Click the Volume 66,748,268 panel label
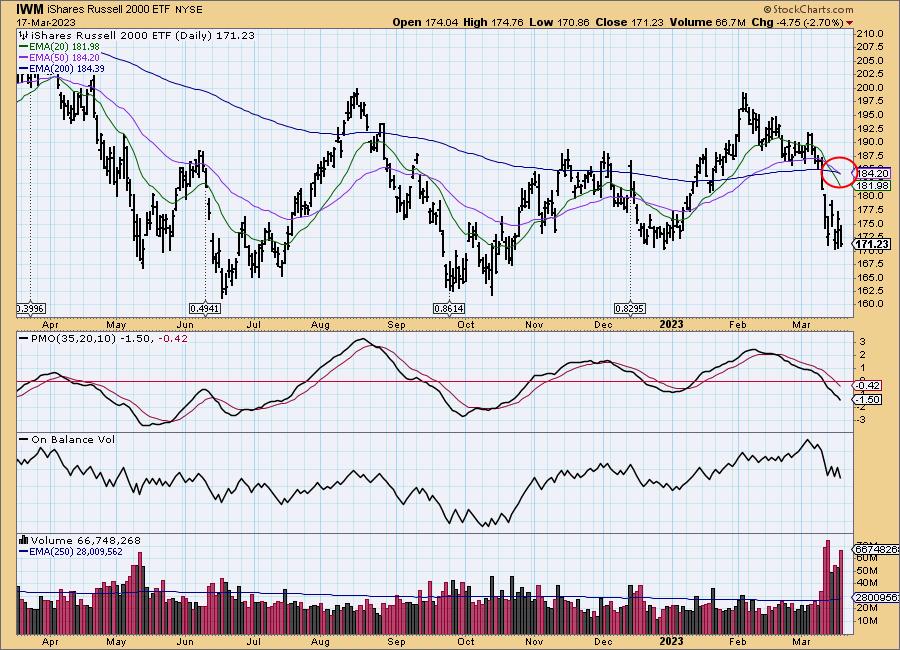Viewport: 900px width, 650px height. click(x=86, y=540)
